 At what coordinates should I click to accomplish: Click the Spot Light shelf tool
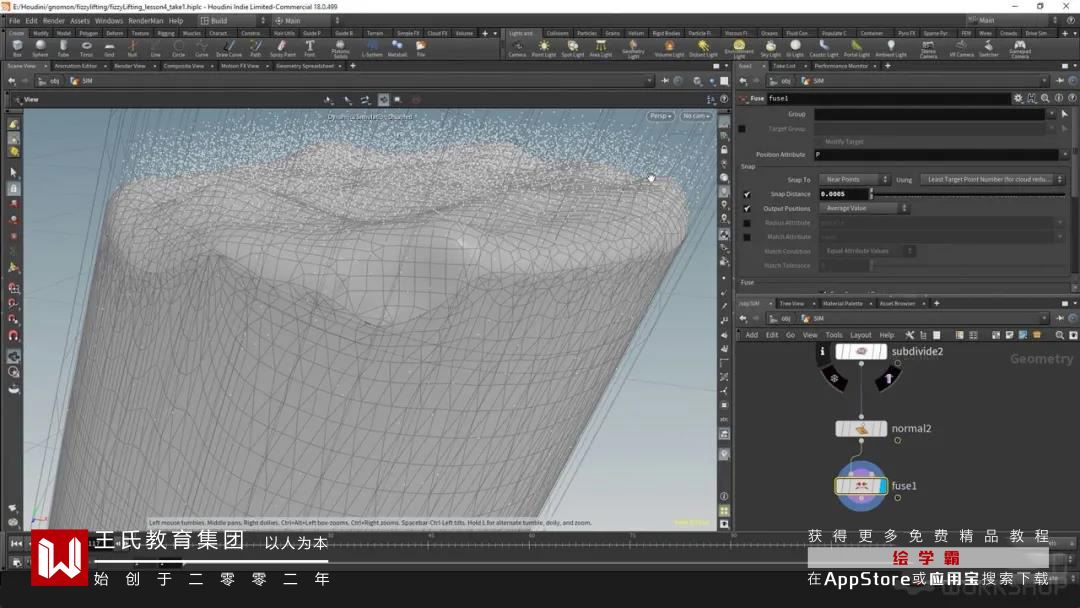(x=572, y=47)
